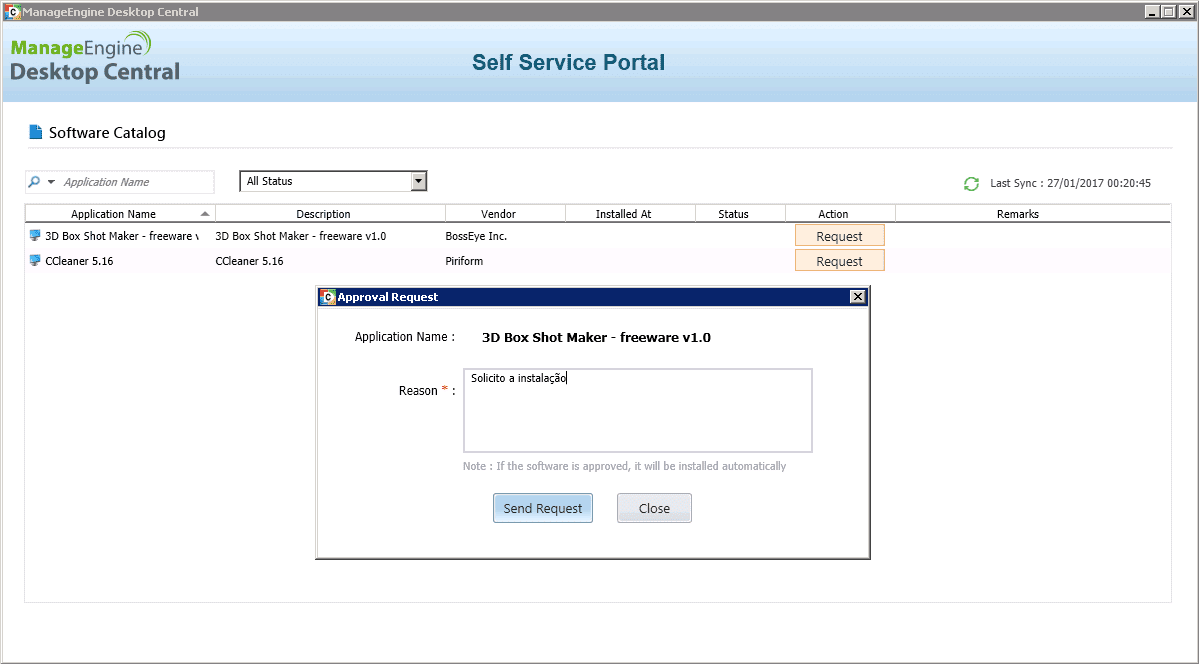Click the green refresh sync icon
This screenshot has width=1199, height=664.
tap(971, 184)
